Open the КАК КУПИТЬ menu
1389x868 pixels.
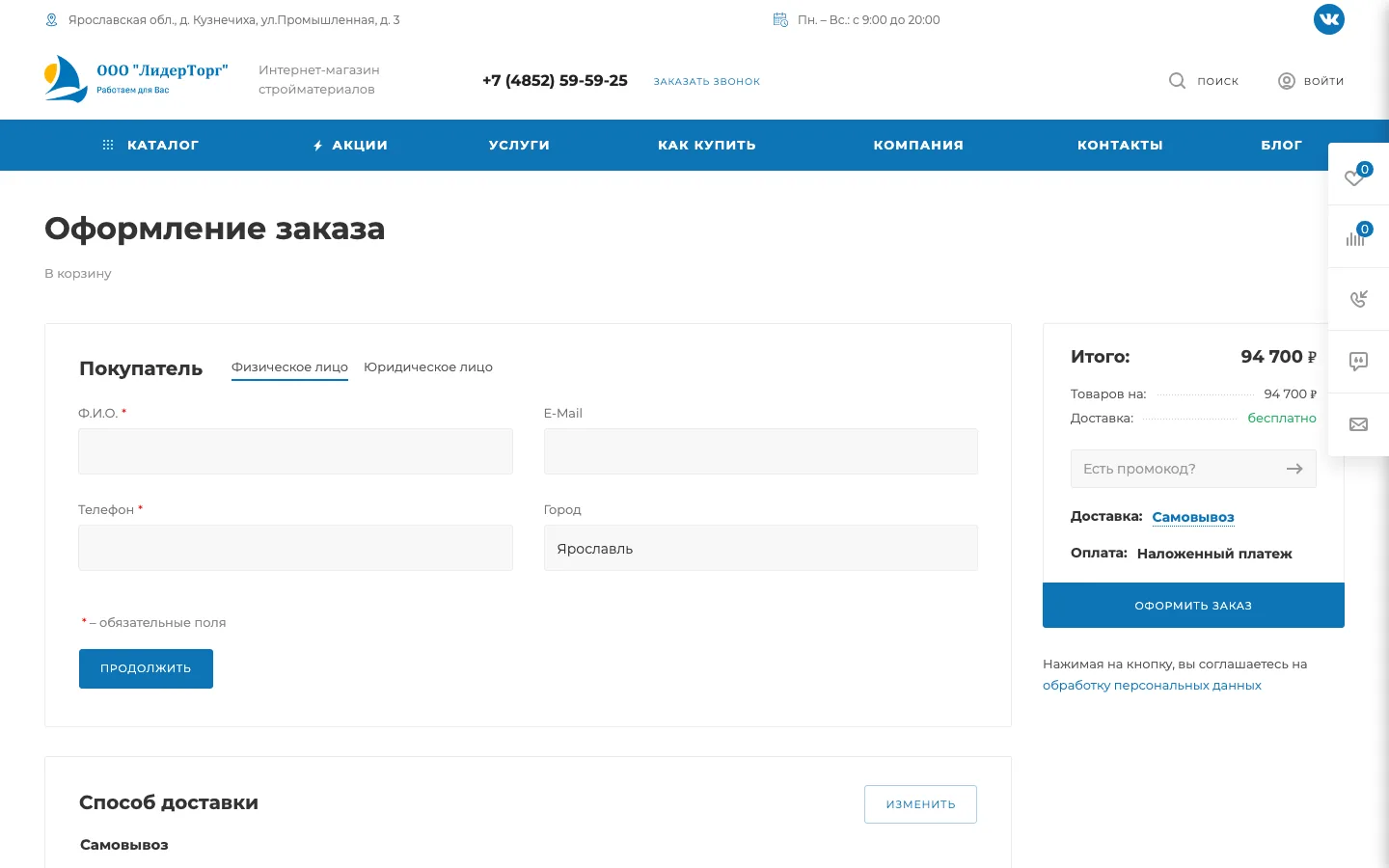(x=707, y=145)
